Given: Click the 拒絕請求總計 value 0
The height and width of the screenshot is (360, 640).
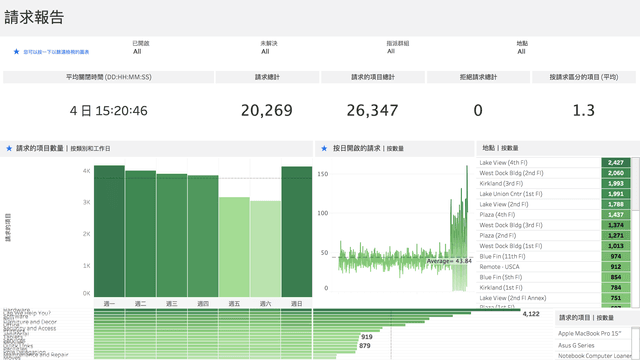Looking at the screenshot, I should coord(478,111).
